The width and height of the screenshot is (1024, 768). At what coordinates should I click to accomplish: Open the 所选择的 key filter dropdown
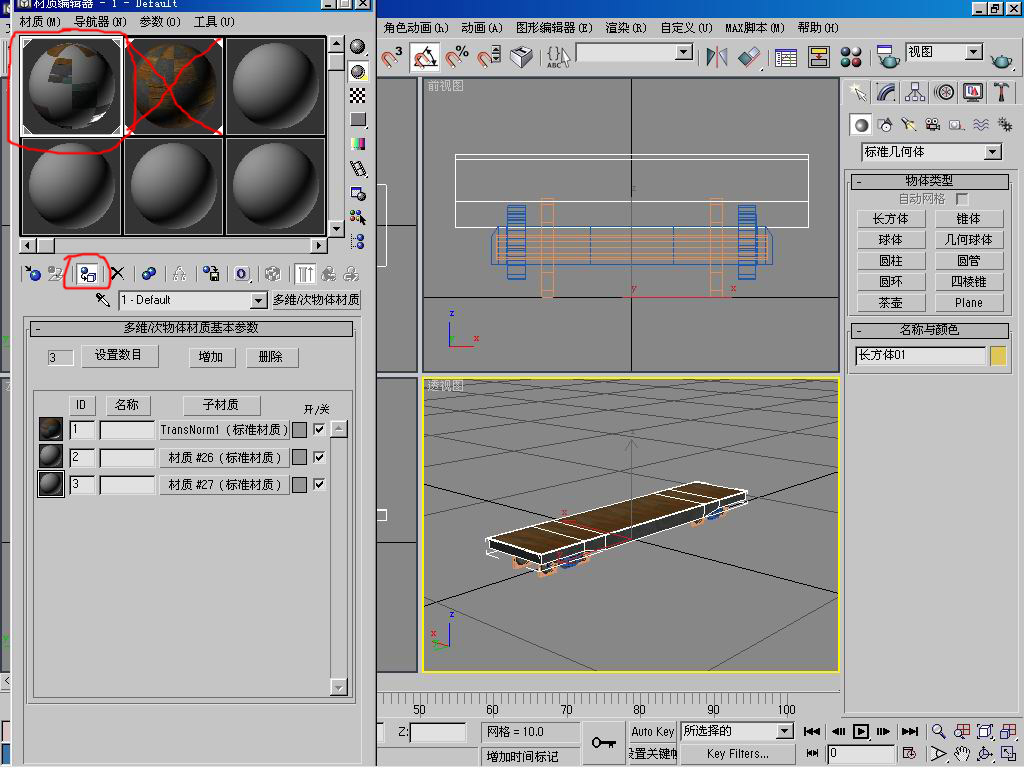tap(785, 732)
